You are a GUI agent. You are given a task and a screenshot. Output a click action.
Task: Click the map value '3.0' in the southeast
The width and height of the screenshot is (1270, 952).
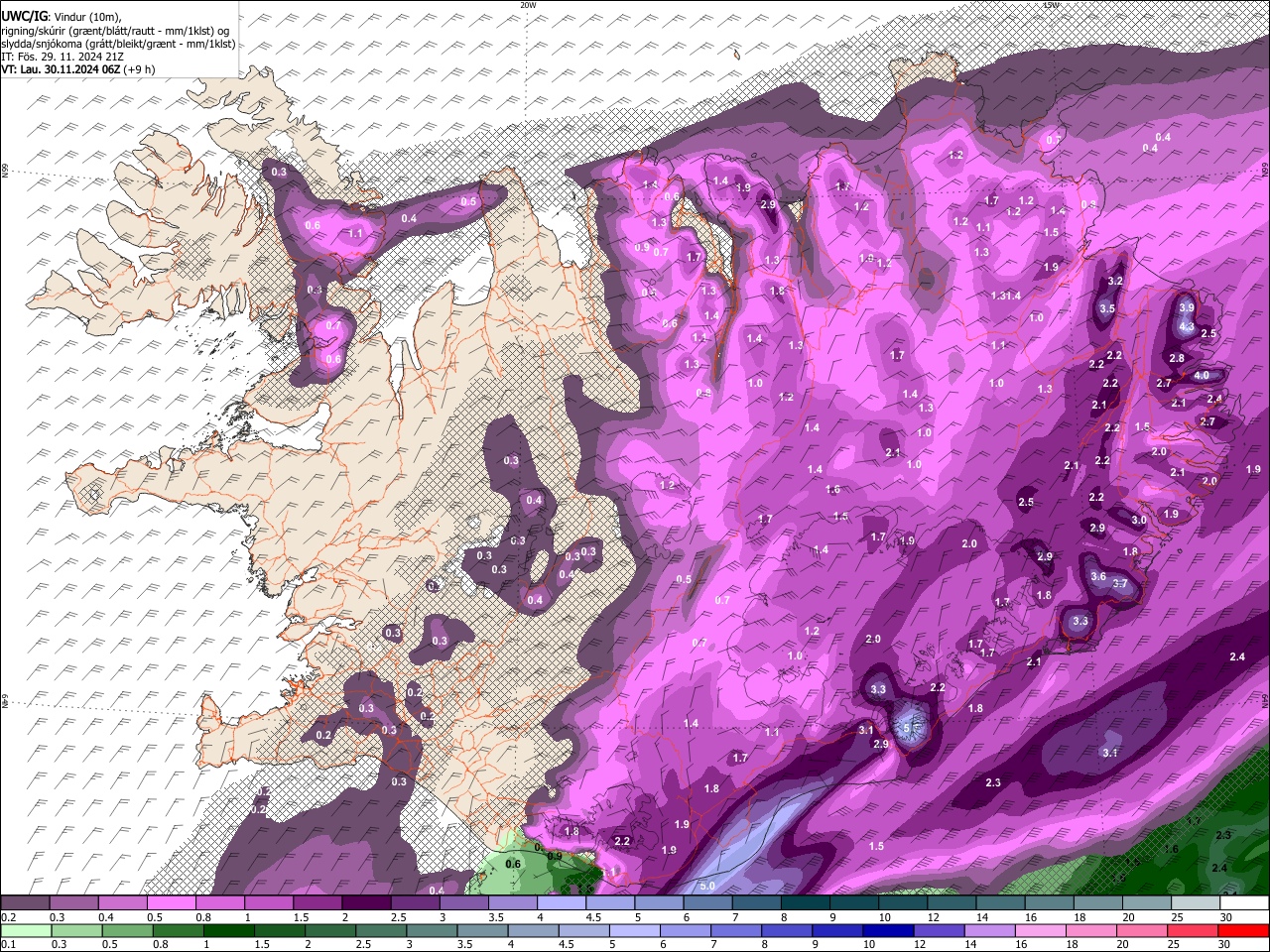(x=1139, y=520)
